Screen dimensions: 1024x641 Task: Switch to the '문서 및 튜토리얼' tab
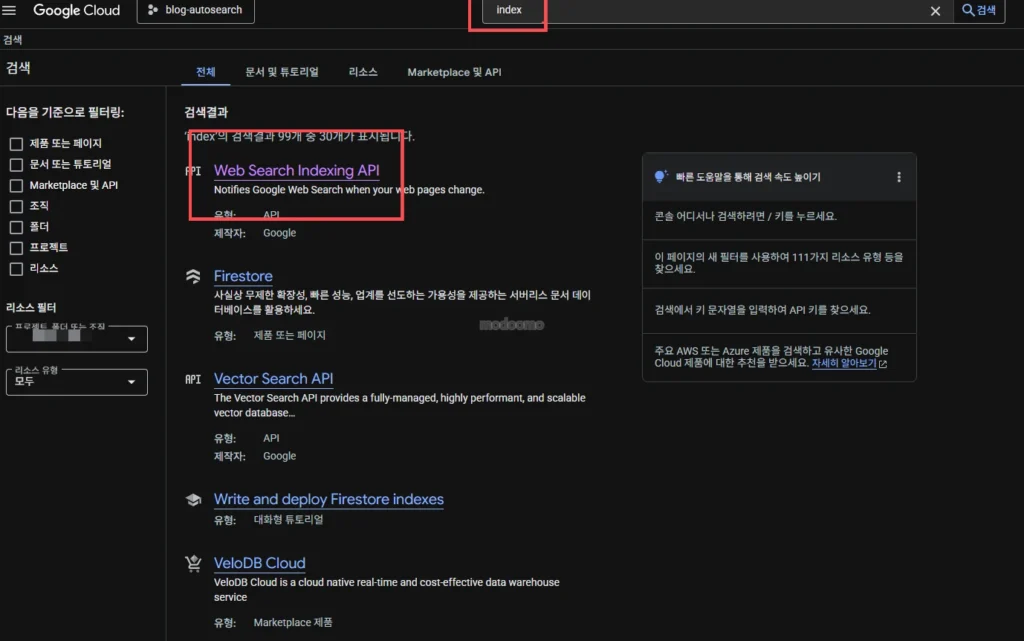(x=282, y=72)
